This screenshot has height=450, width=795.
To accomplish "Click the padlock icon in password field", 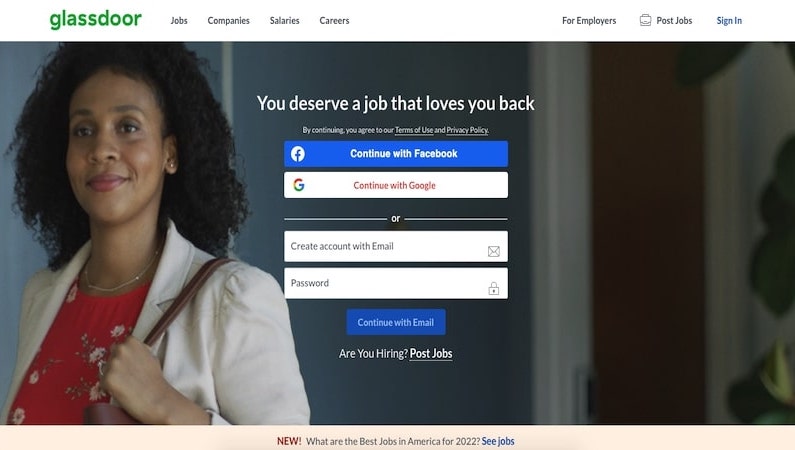I will click(x=493, y=288).
